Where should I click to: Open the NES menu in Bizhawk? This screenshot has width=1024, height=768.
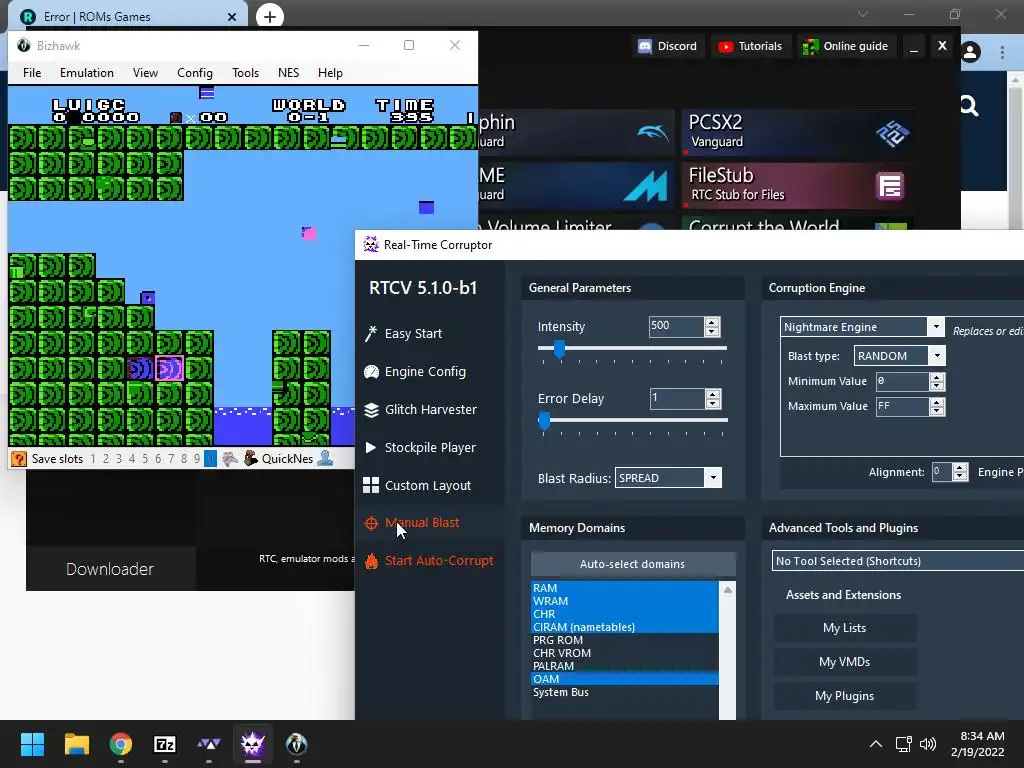click(x=288, y=72)
